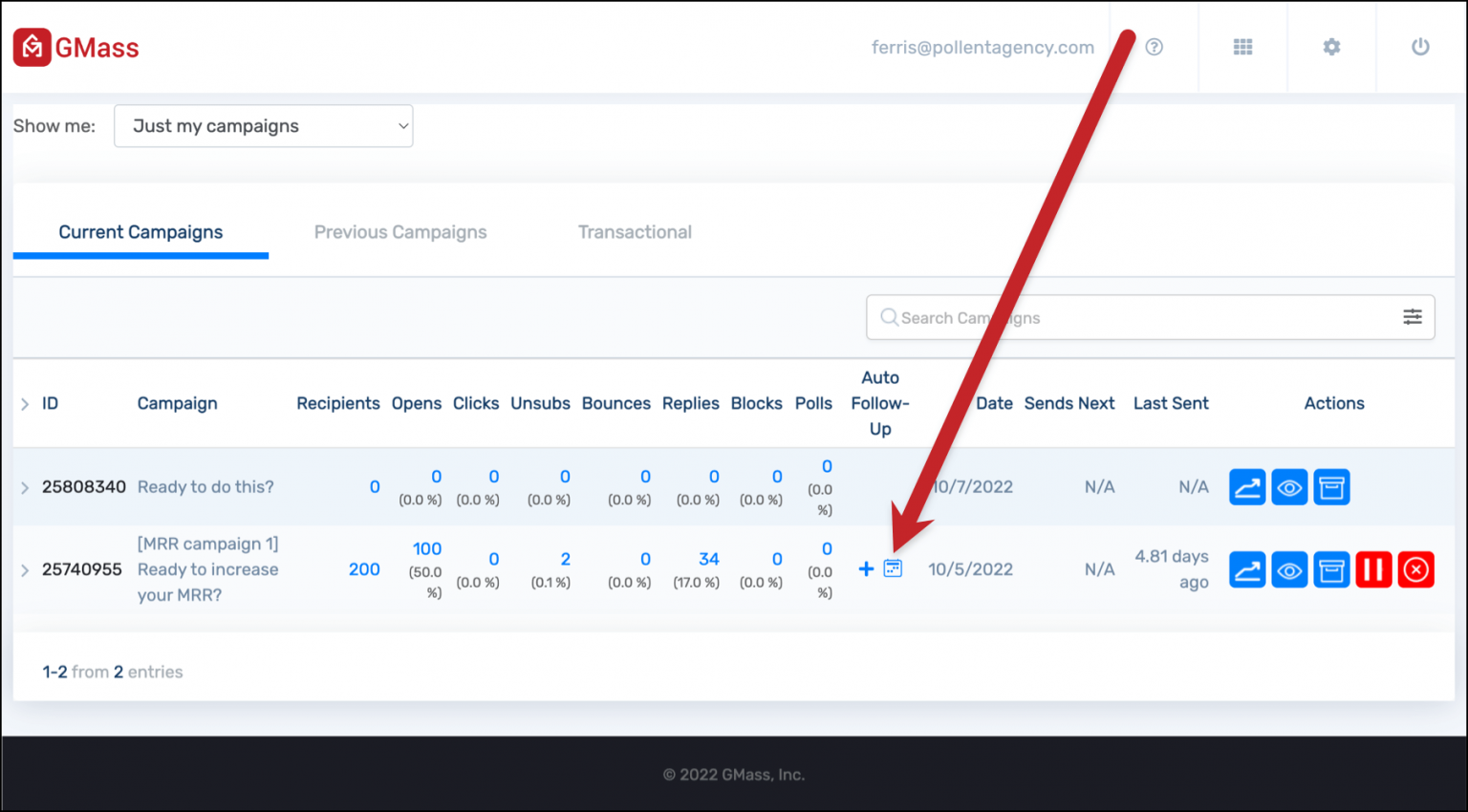Image resolution: width=1468 pixels, height=812 pixels.
Task: Expand row for campaign 25808340
Action: 25,487
